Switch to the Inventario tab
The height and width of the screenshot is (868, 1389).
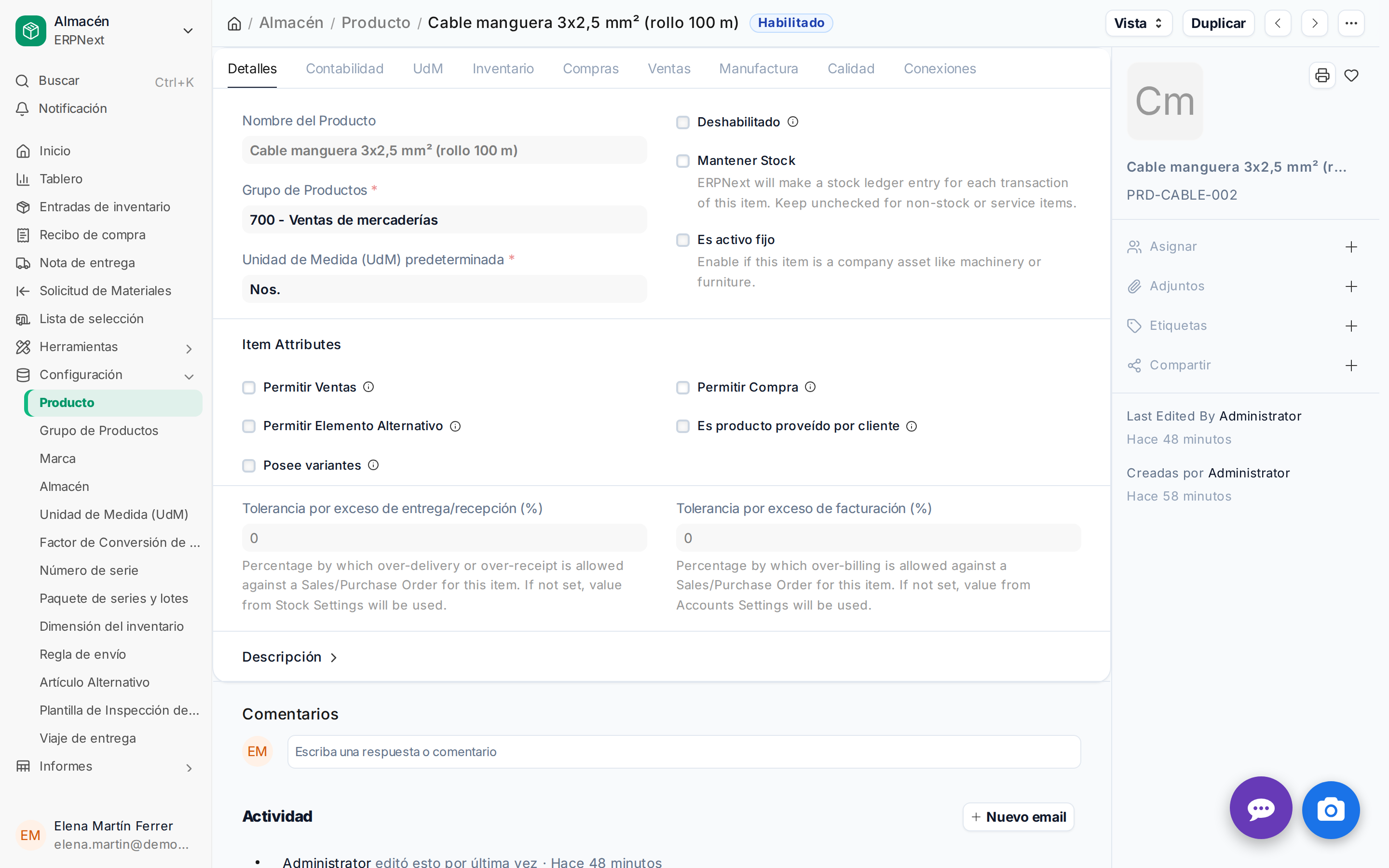point(503,68)
